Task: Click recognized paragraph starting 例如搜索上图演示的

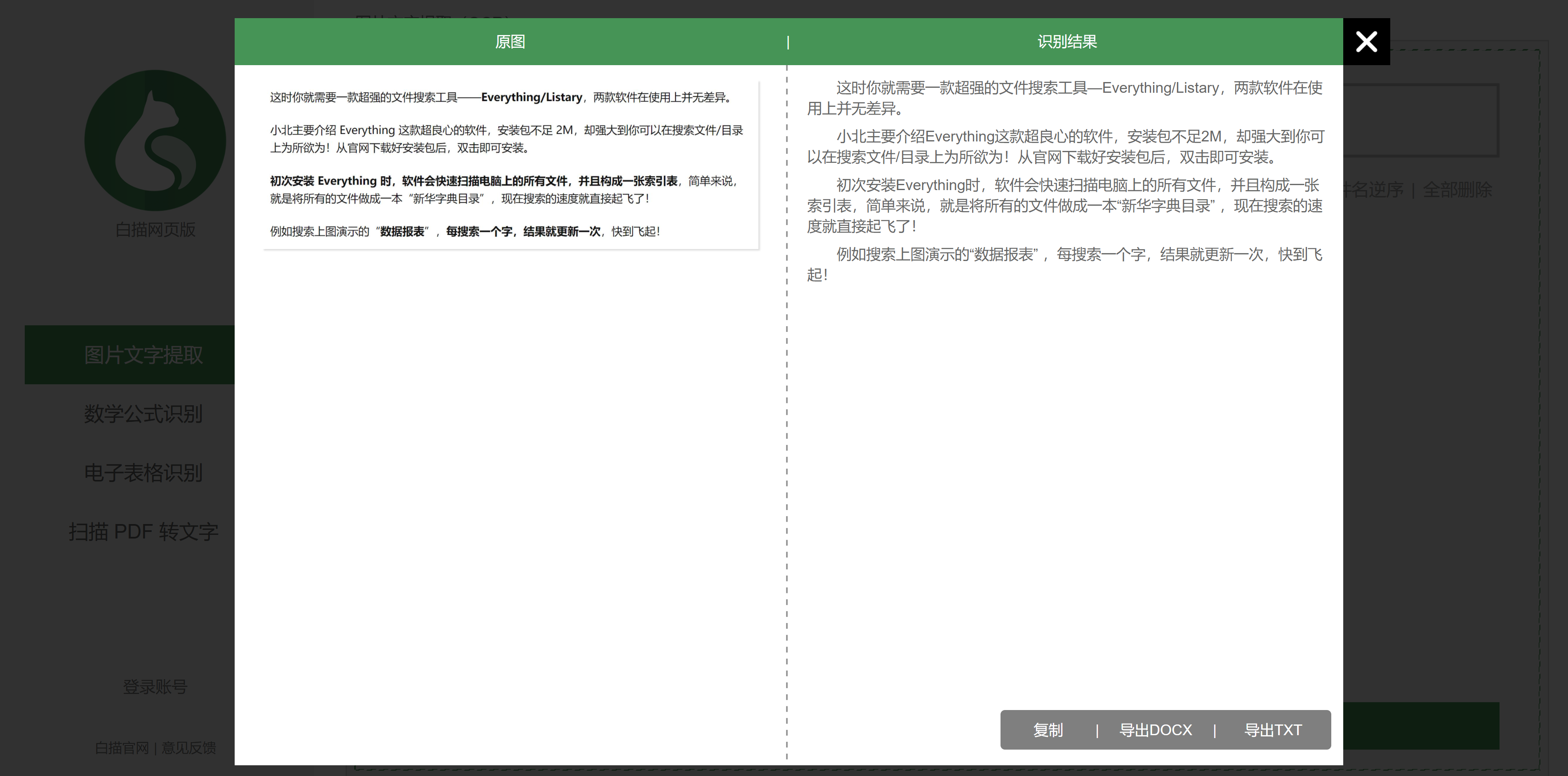Action: 1065,264
